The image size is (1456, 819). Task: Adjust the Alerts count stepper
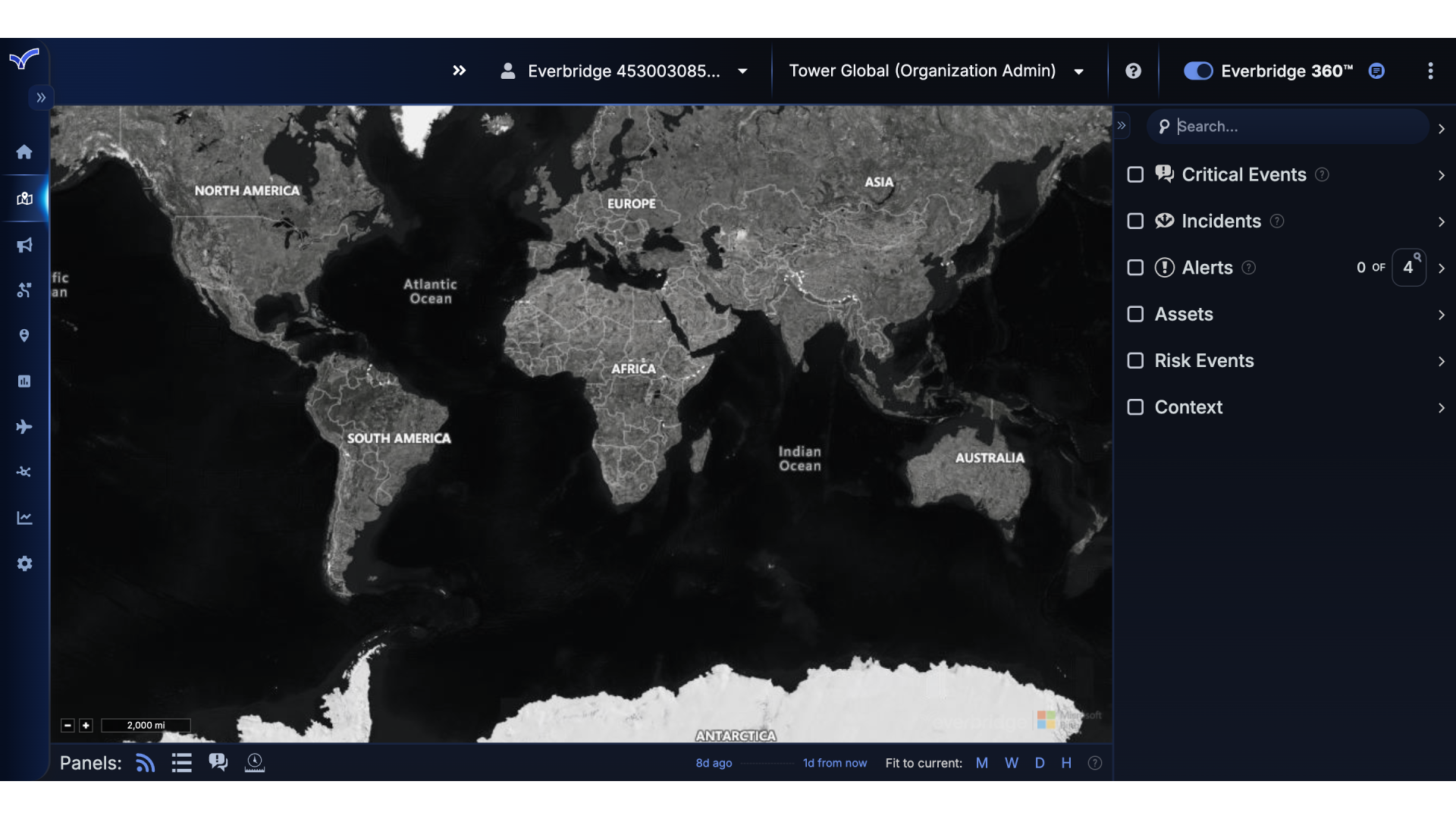click(1410, 267)
